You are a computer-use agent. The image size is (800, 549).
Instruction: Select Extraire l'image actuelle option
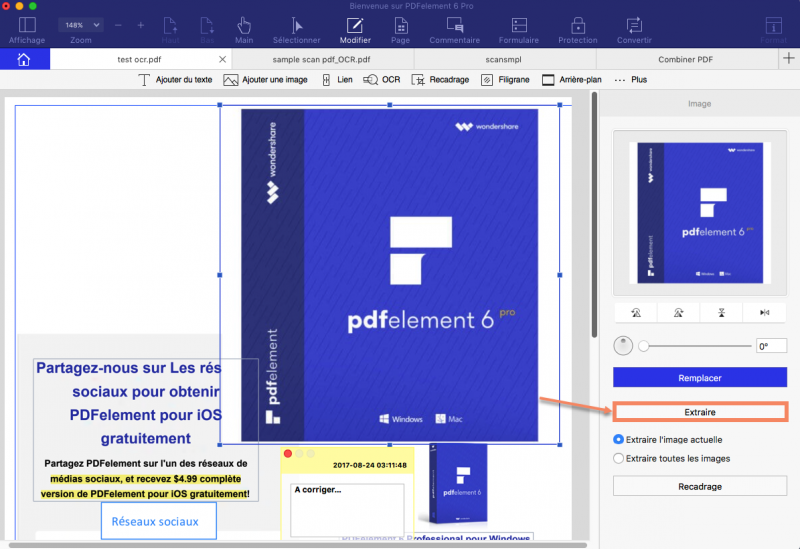pyautogui.click(x=668, y=439)
